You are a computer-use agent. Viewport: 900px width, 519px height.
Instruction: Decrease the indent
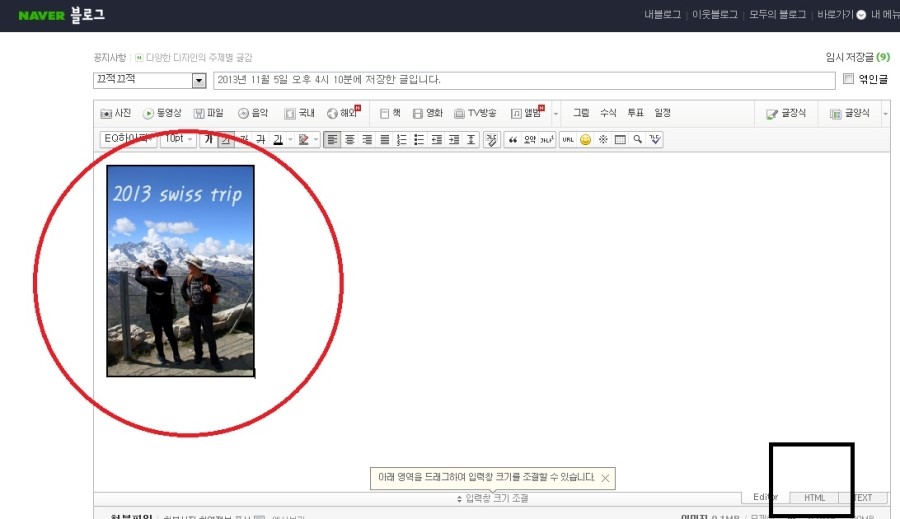click(436, 140)
